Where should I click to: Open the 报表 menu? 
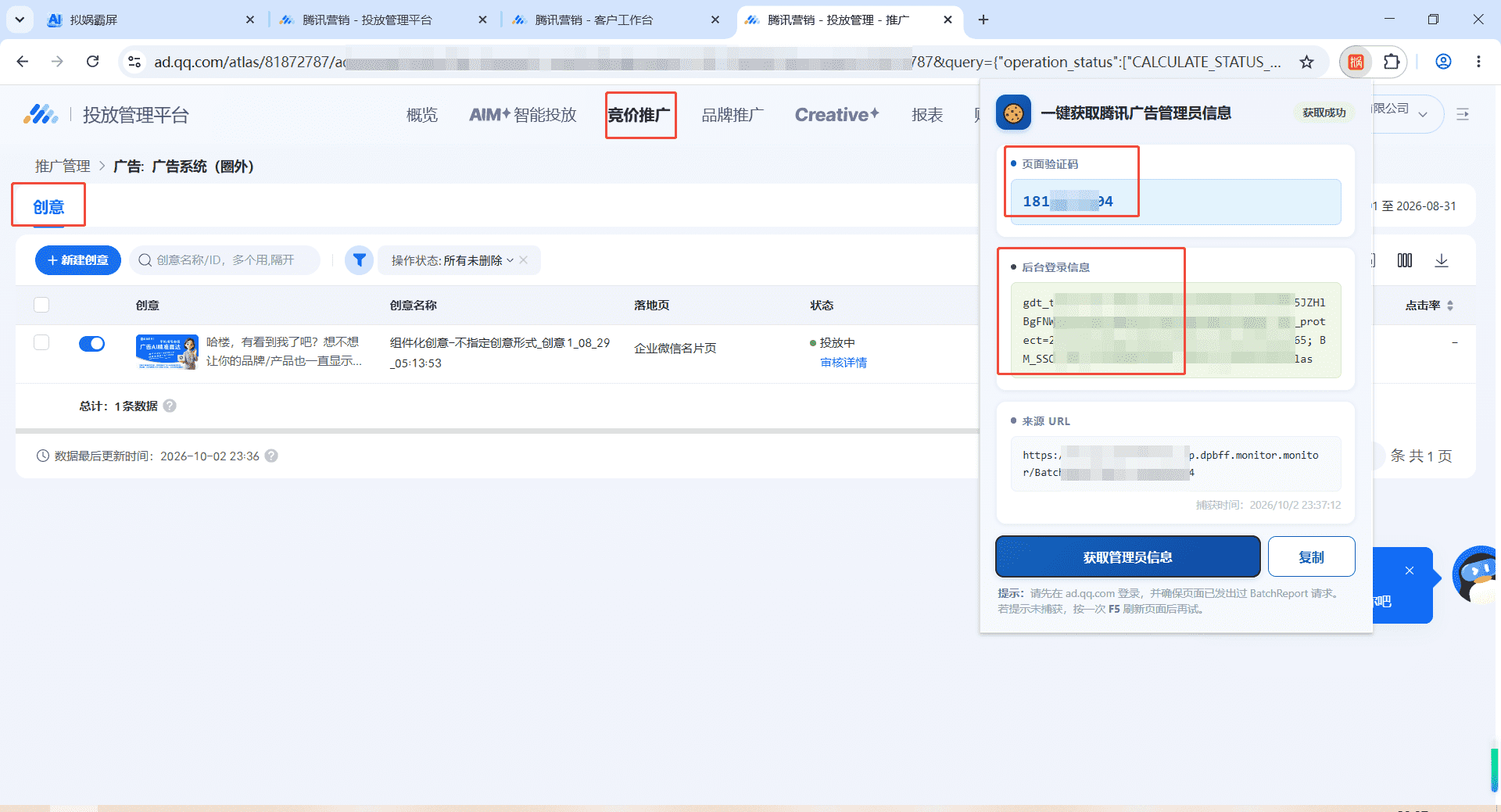coord(927,115)
